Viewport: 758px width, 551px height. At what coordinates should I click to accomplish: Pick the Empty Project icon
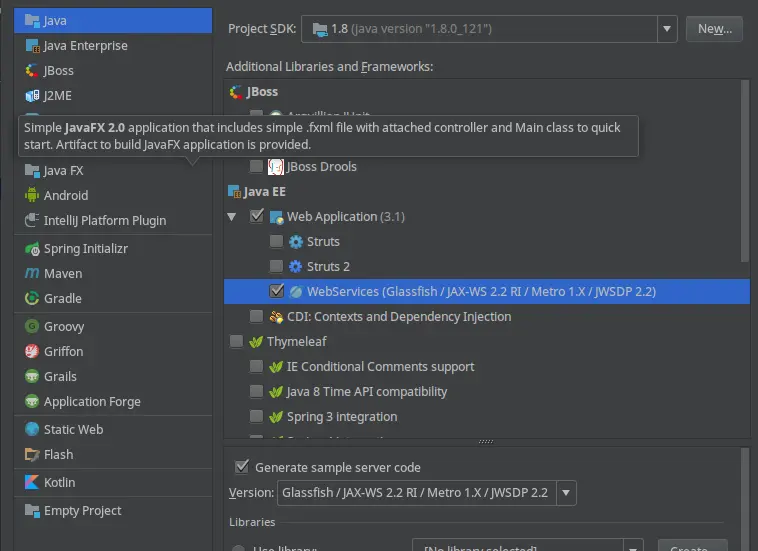(32, 510)
